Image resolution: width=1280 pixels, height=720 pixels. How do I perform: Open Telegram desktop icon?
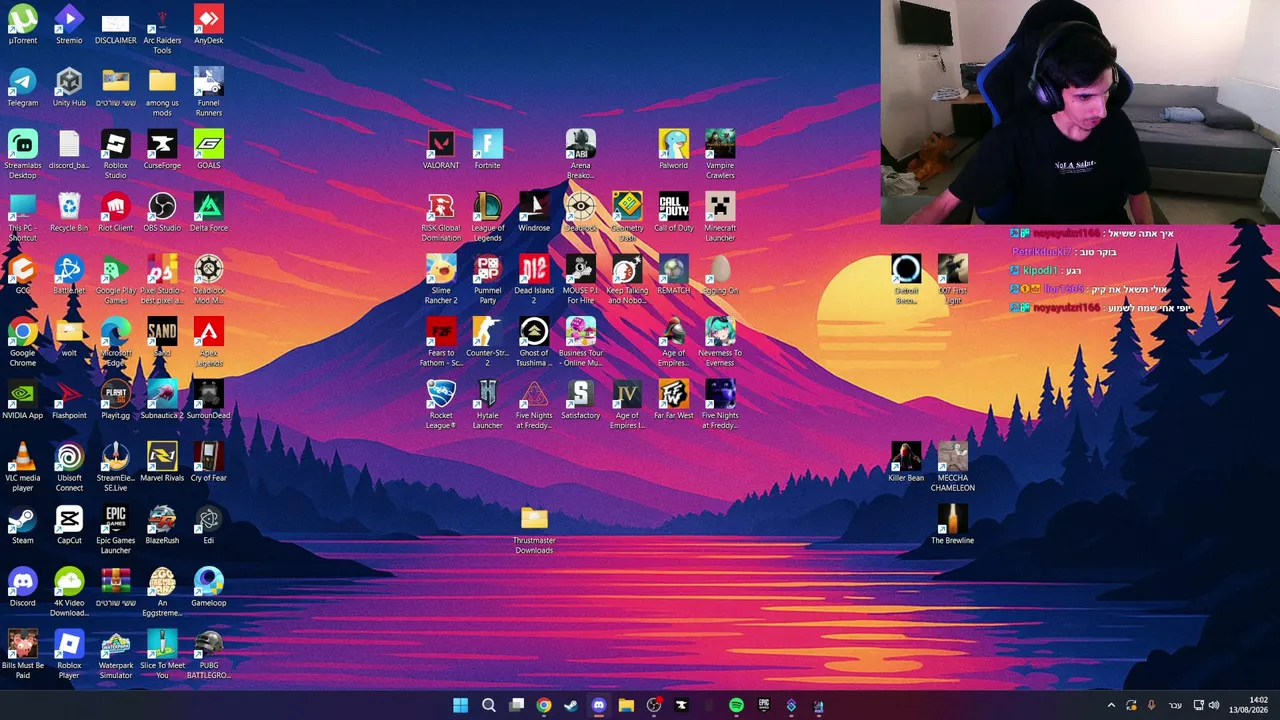(x=22, y=88)
